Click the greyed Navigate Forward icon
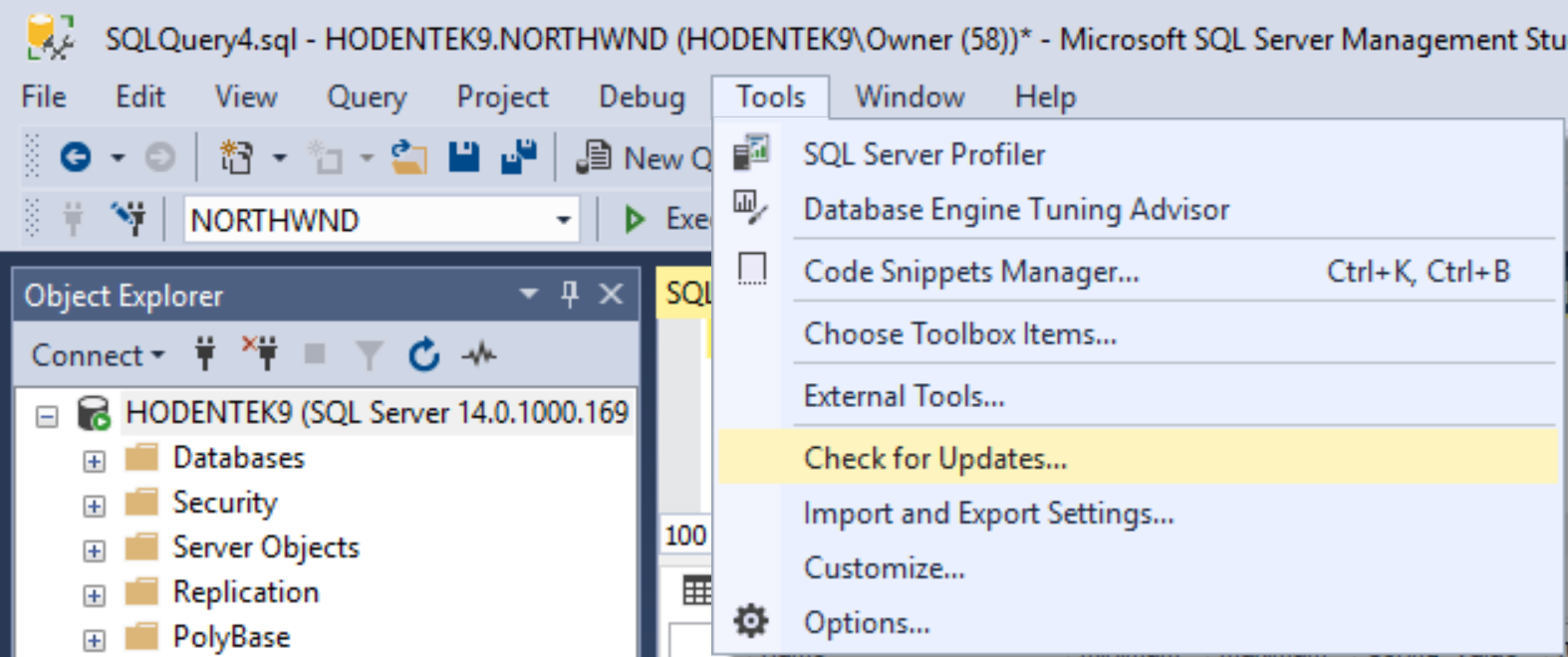This screenshot has height=657, width=1568. (x=159, y=157)
